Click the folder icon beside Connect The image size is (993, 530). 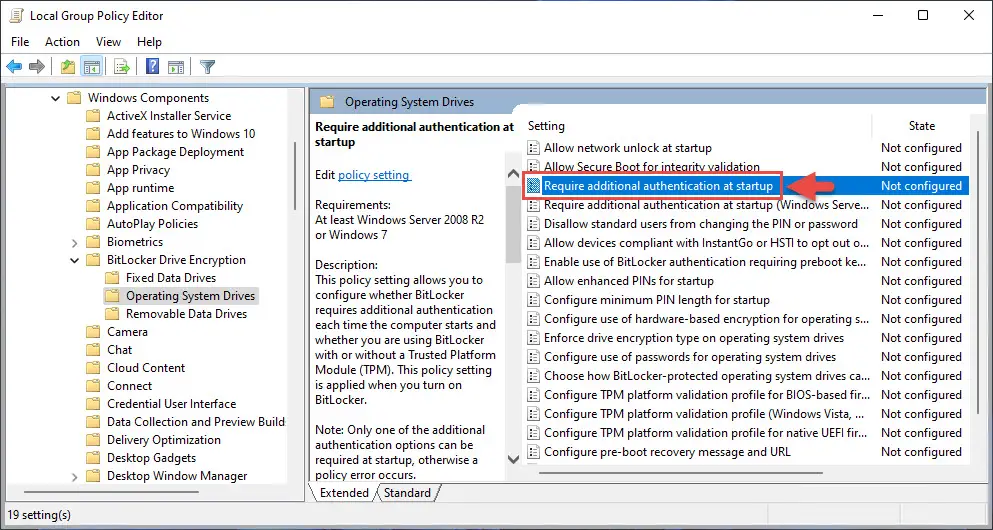(x=94, y=386)
